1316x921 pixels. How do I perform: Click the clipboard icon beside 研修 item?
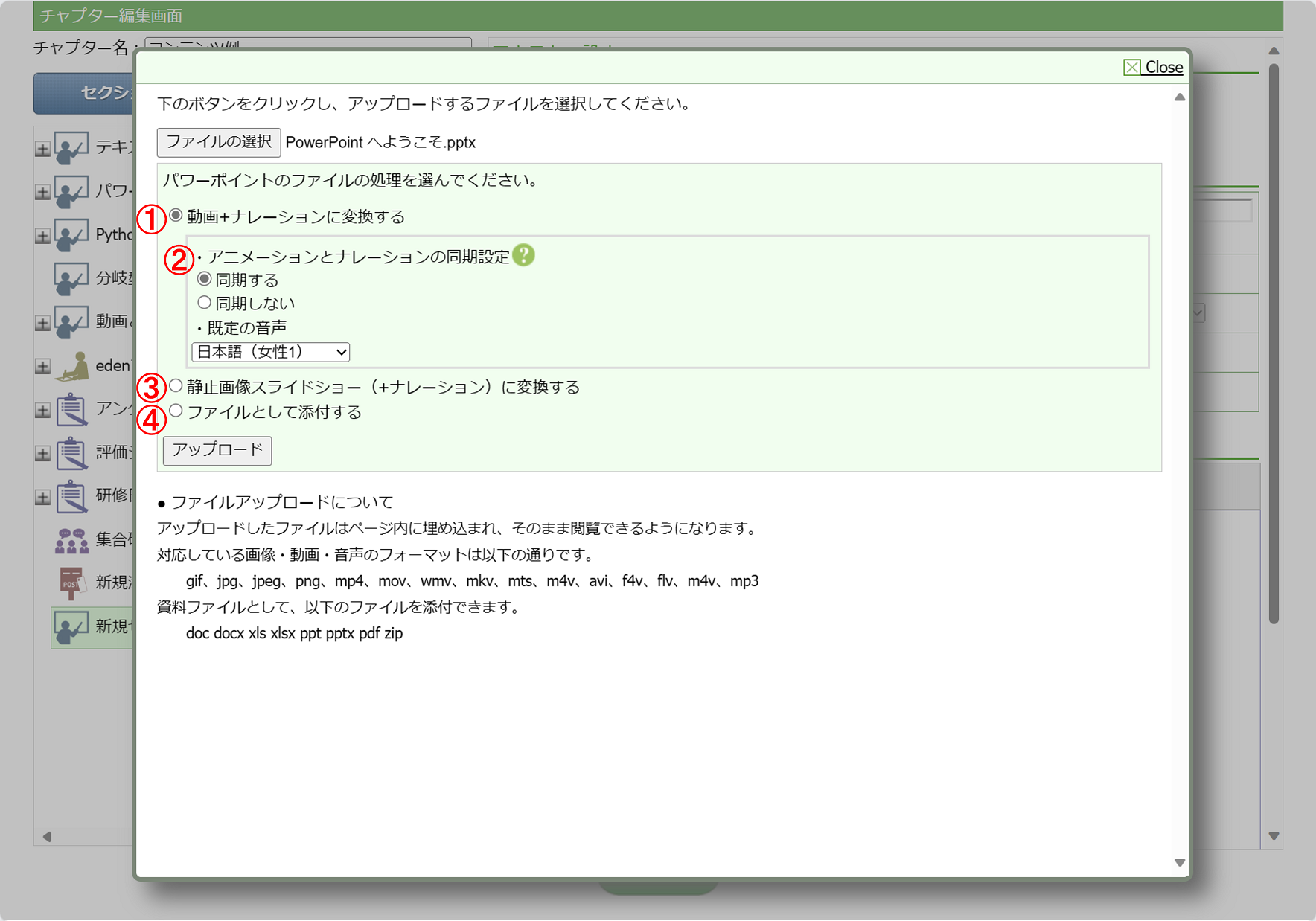(x=72, y=496)
